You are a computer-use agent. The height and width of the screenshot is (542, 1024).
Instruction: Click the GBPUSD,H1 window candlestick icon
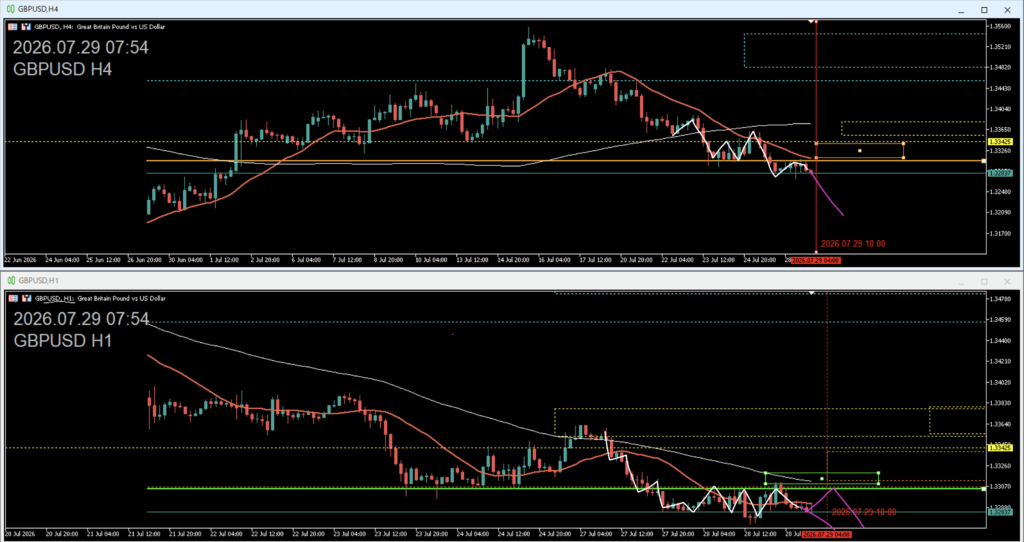click(x=11, y=280)
